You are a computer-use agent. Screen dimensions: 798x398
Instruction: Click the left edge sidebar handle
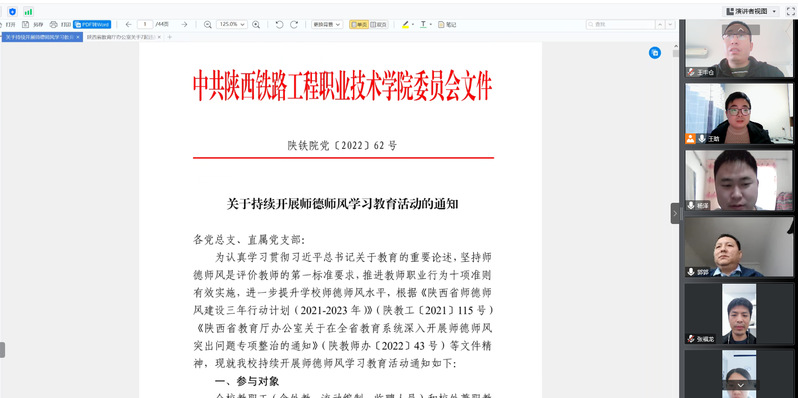(2, 350)
